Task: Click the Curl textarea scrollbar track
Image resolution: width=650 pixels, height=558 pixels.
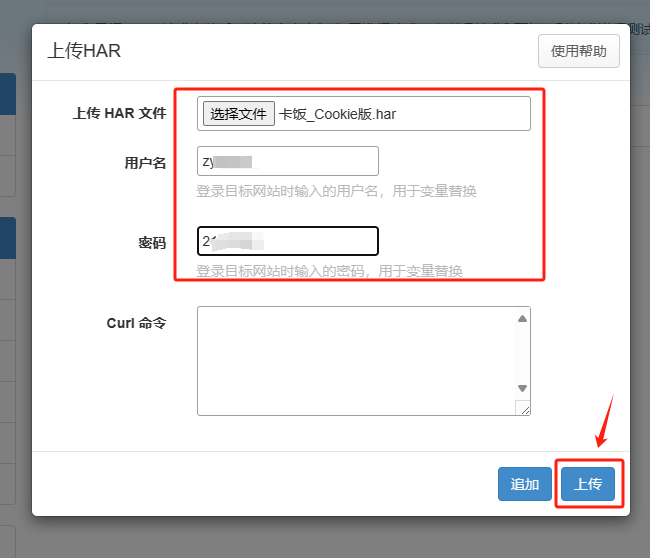Action: [x=522, y=353]
